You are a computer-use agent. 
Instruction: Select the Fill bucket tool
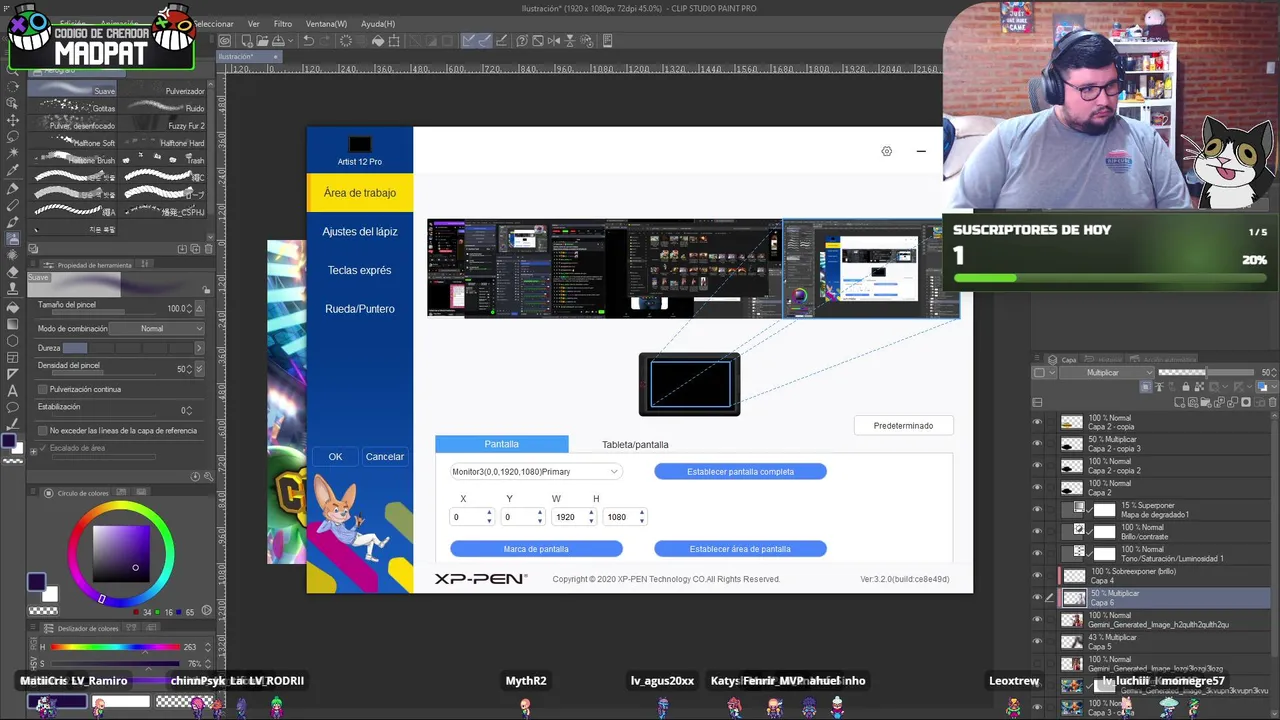pyautogui.click(x=12, y=307)
